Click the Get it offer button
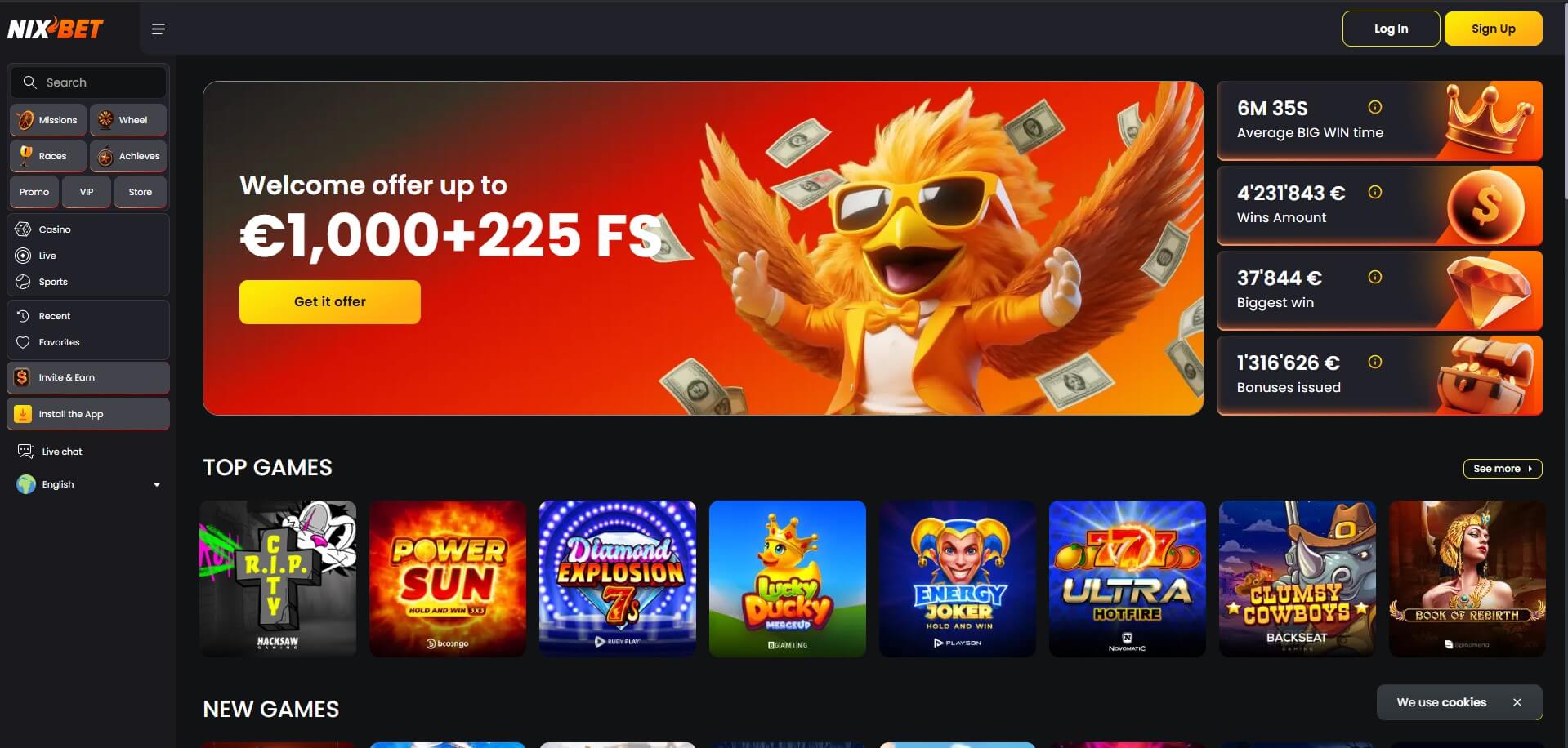This screenshot has height=748, width=1568. (330, 302)
